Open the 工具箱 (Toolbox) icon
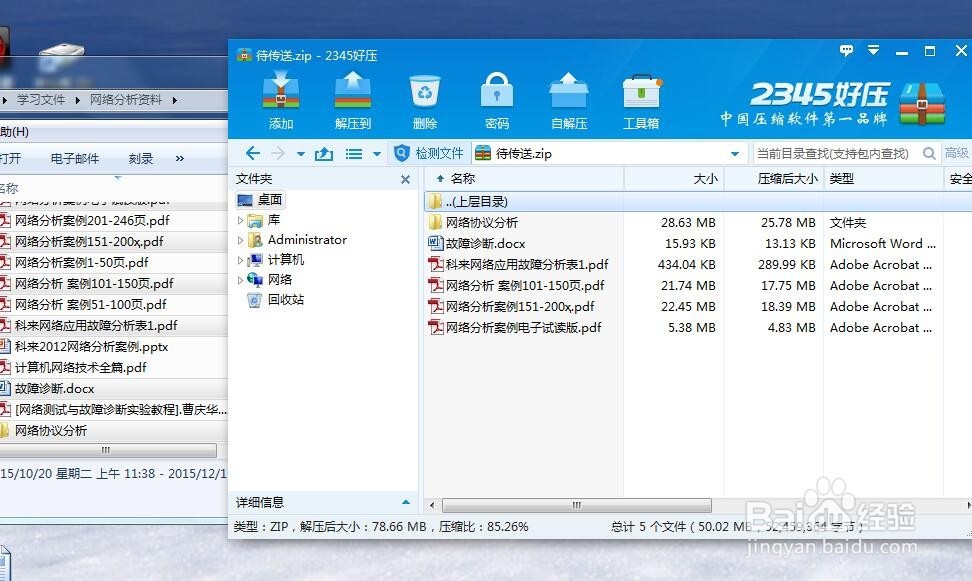972x581 pixels. coord(641,100)
